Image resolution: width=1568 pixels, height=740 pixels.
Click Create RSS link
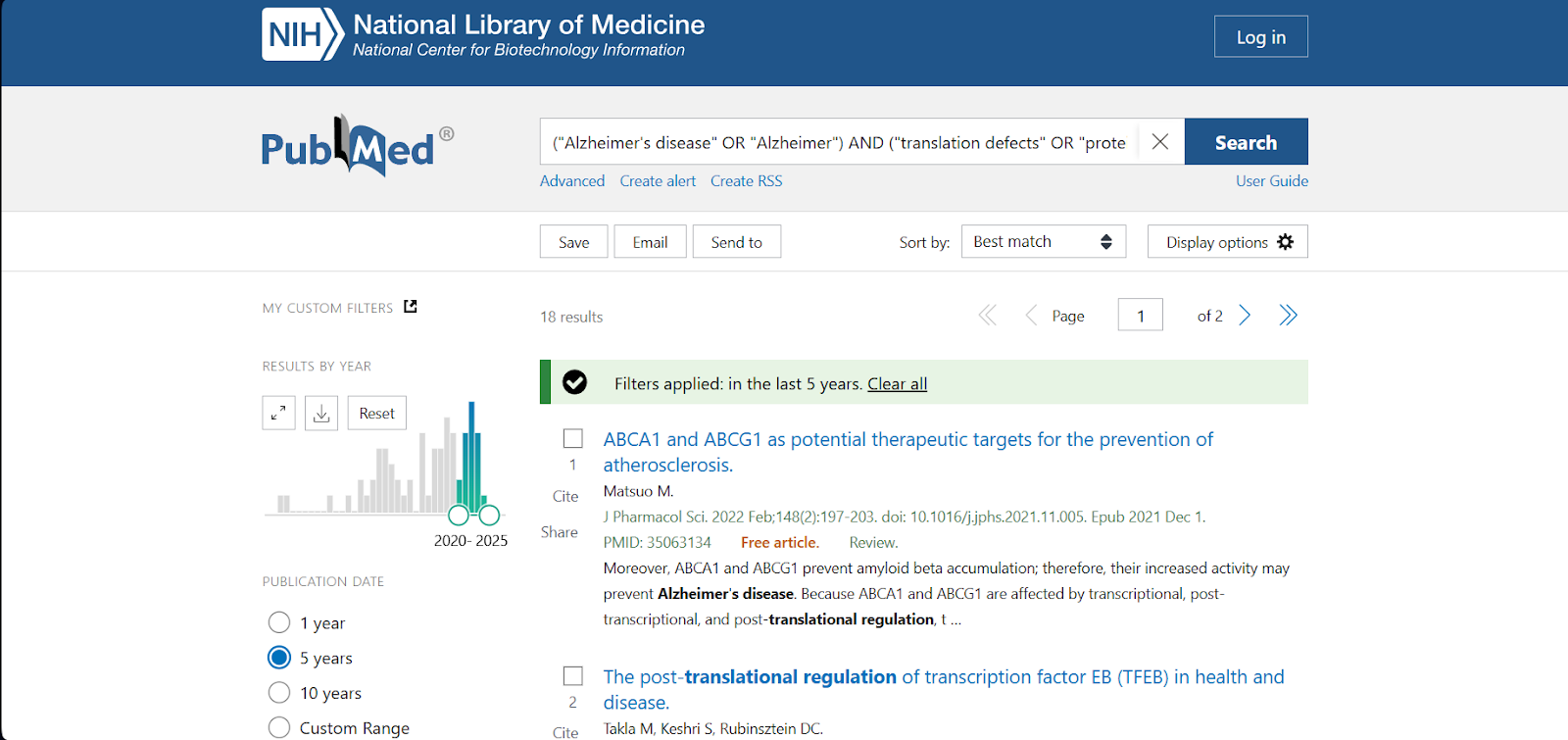click(747, 180)
